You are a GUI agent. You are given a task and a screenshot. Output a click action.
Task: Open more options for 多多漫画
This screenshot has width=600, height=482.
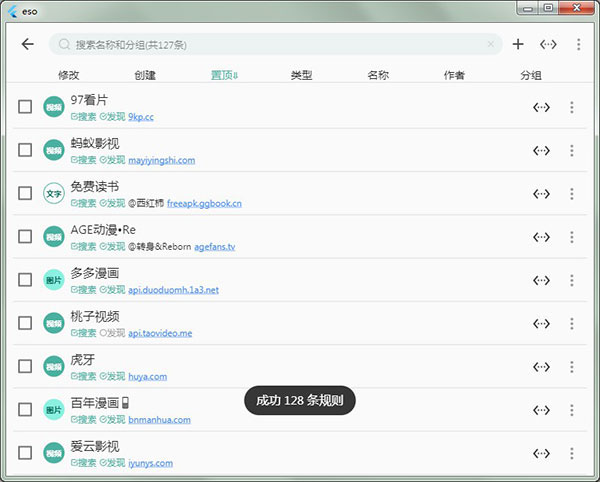[x=572, y=280]
